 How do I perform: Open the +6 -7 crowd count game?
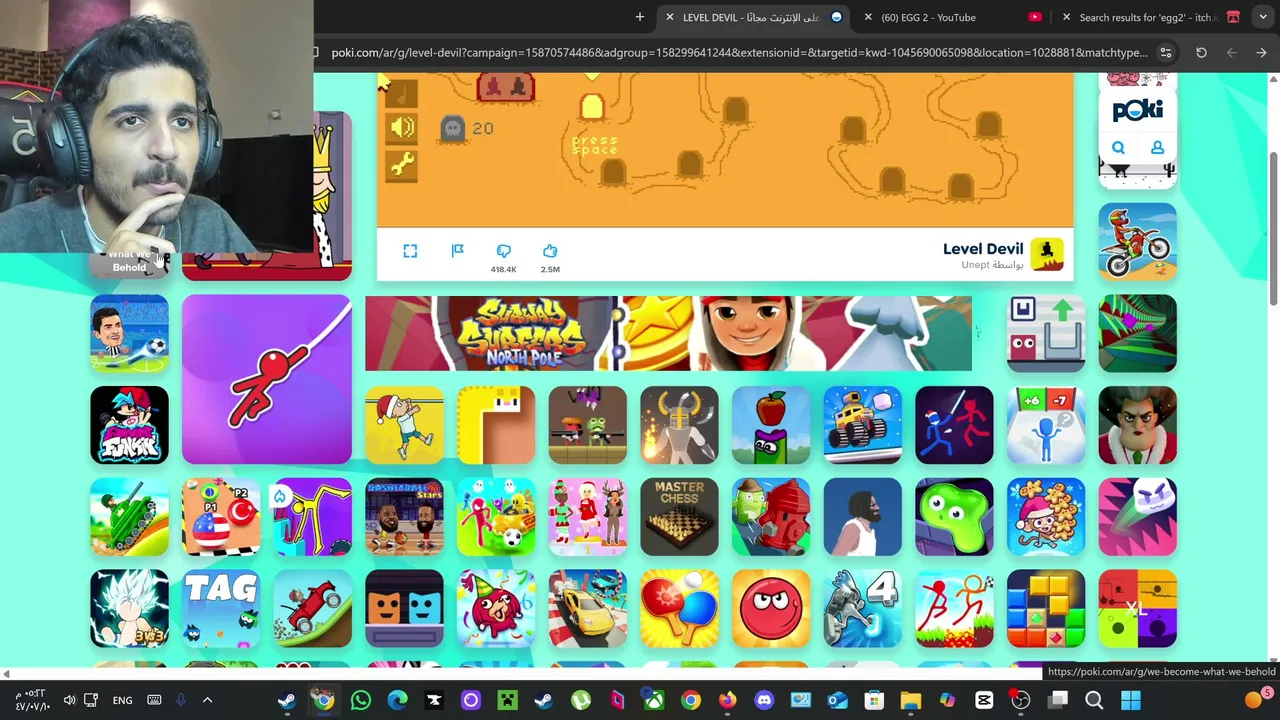click(1046, 425)
